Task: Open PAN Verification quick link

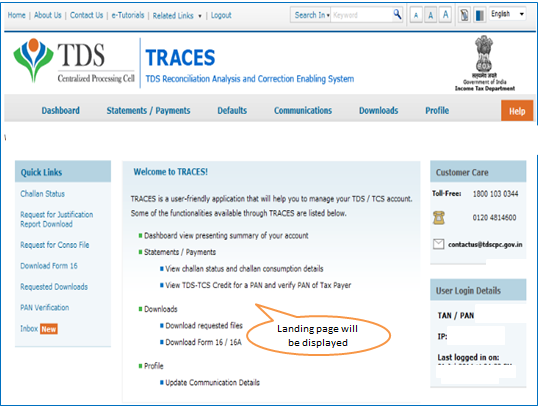Action: point(45,307)
